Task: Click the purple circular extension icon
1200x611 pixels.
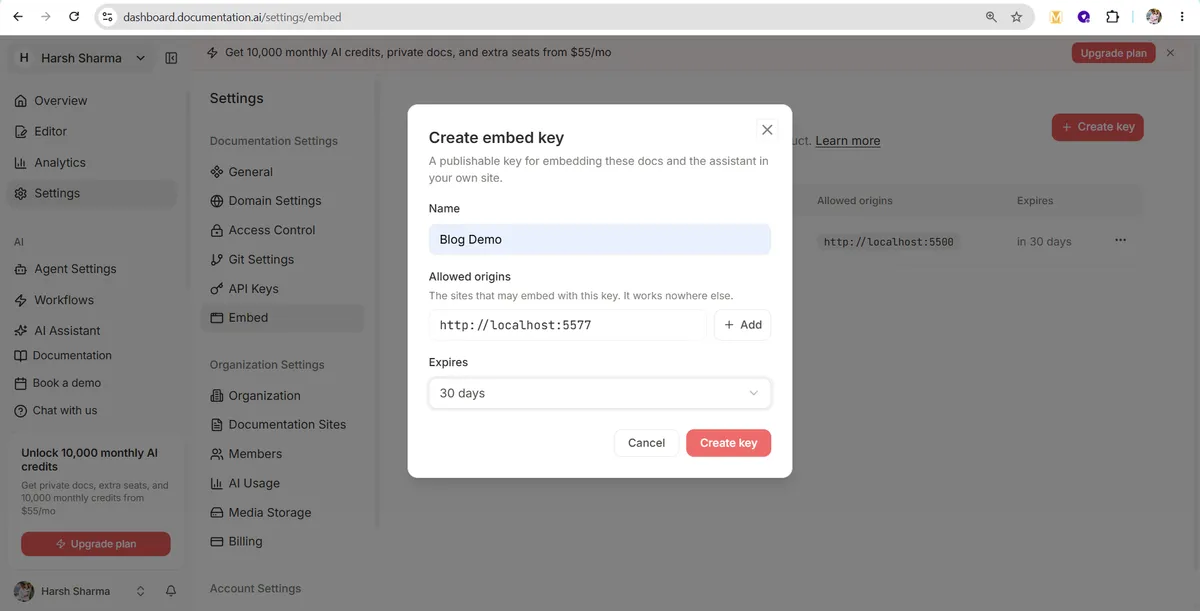Action: (1084, 17)
